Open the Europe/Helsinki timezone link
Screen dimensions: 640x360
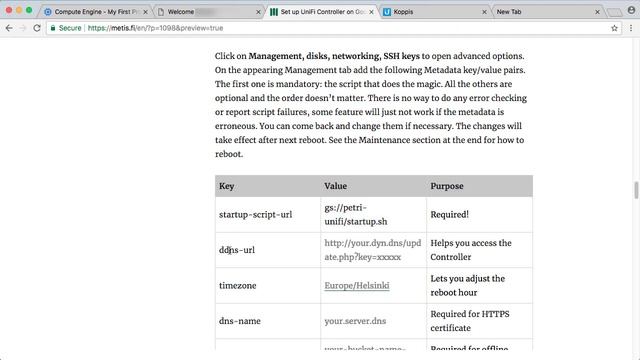tap(357, 285)
